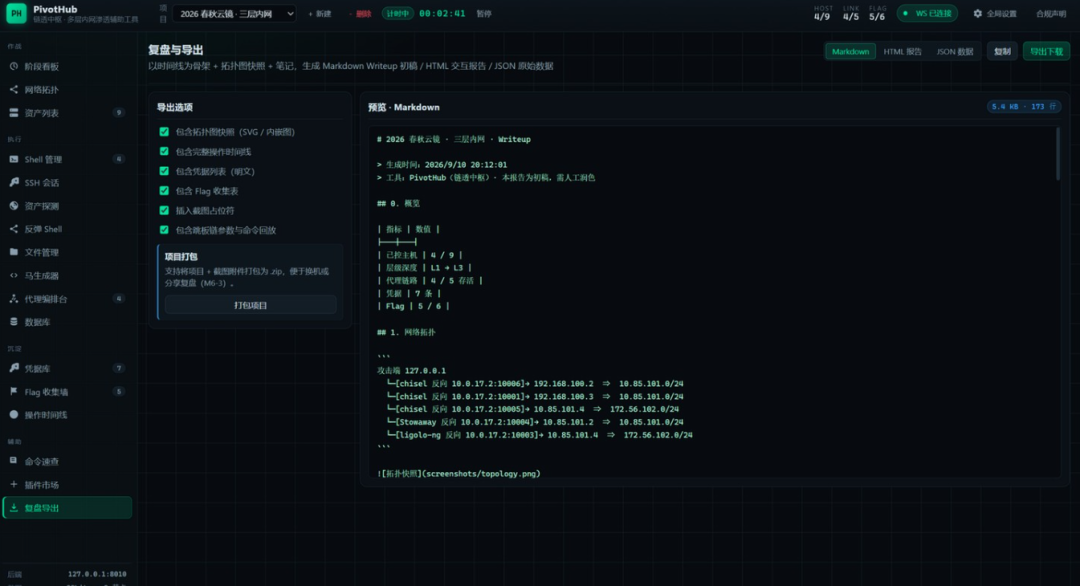The height and width of the screenshot is (586, 1080).
Task: Click the '| 凭据 | 7 条 |' row
Action: [408, 293]
